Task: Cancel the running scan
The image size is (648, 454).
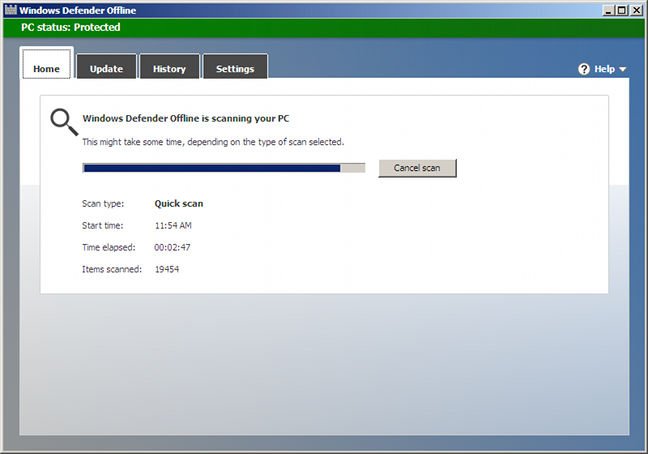Action: pyautogui.click(x=417, y=168)
